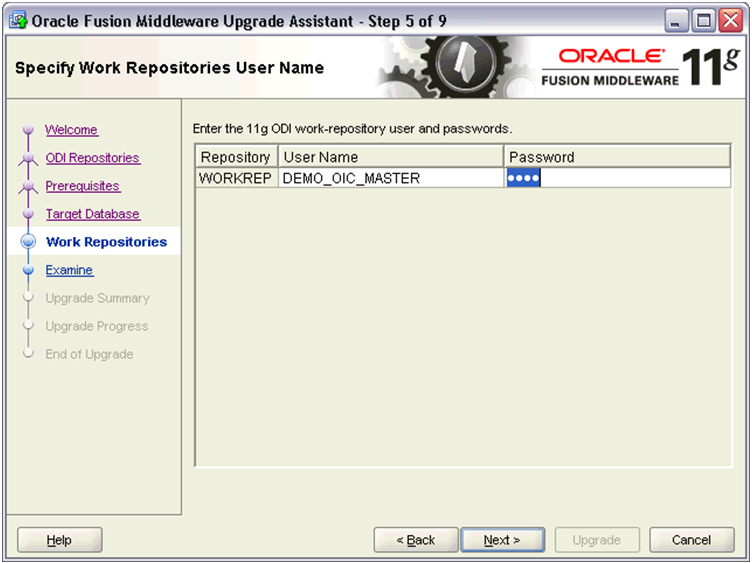The width and height of the screenshot is (752, 563).
Task: Select the Work Repositories step
Action: 106,242
